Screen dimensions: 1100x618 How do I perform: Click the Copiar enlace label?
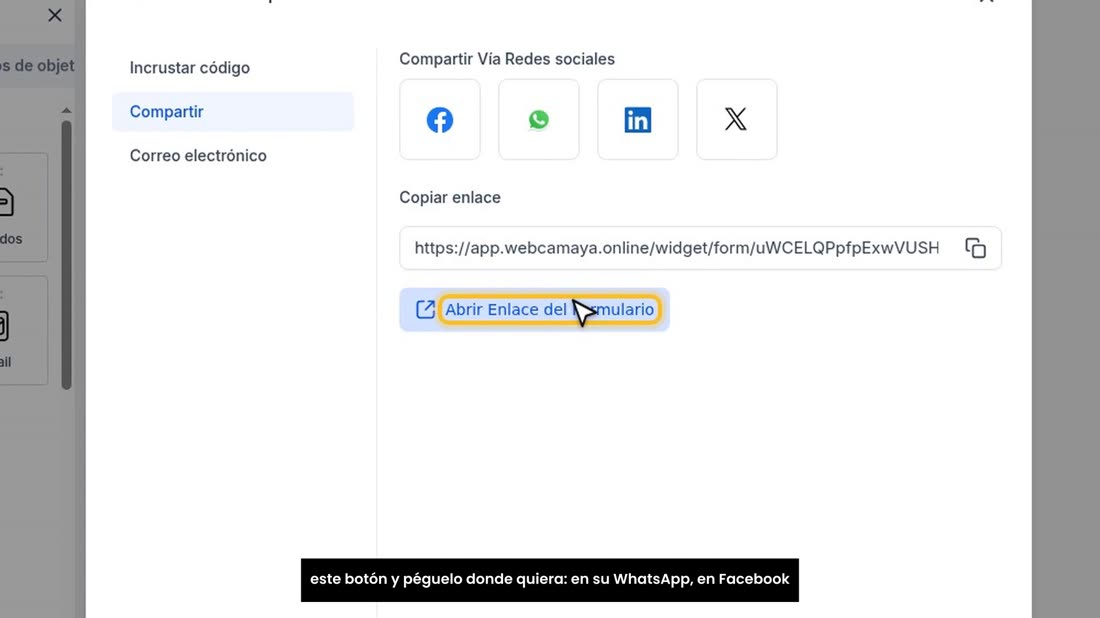[x=450, y=198]
